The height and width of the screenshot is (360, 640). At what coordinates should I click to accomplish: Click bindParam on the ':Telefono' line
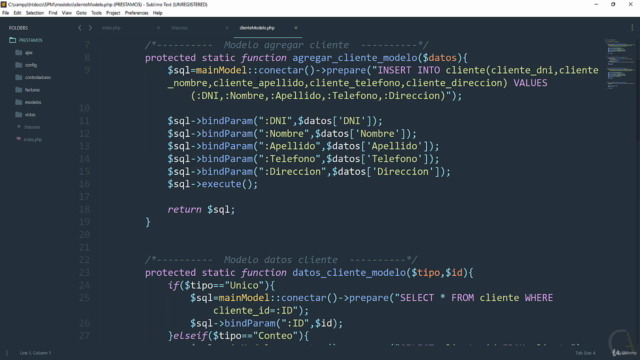click(227, 159)
